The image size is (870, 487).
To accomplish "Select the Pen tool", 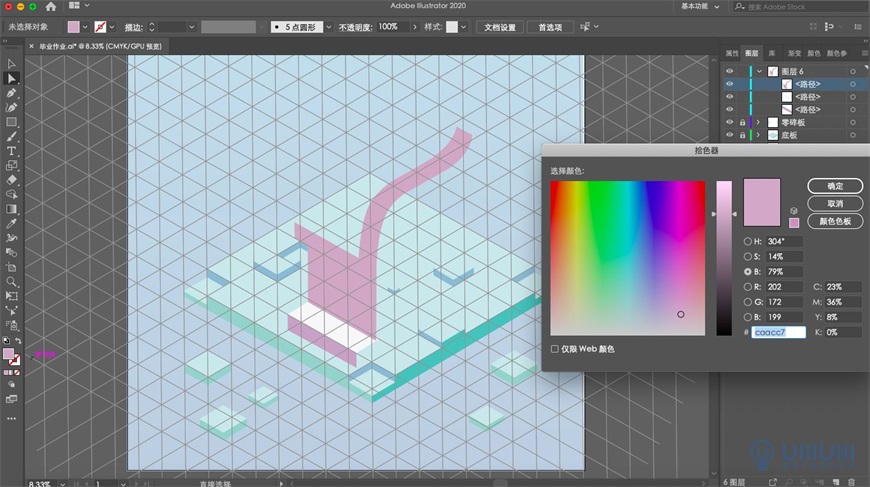I will pyautogui.click(x=11, y=93).
